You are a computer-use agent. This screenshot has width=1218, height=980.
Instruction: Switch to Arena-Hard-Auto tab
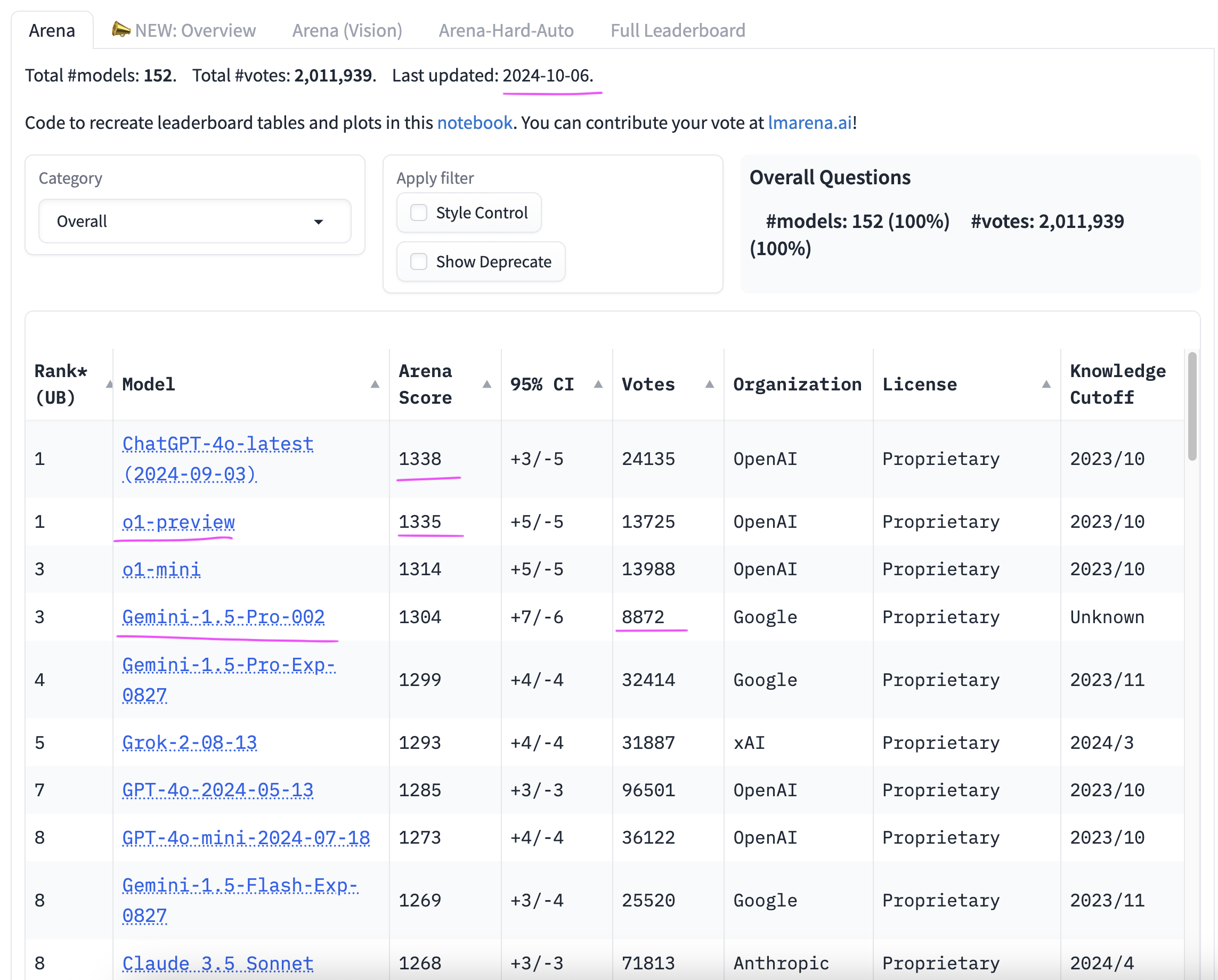coord(506,30)
